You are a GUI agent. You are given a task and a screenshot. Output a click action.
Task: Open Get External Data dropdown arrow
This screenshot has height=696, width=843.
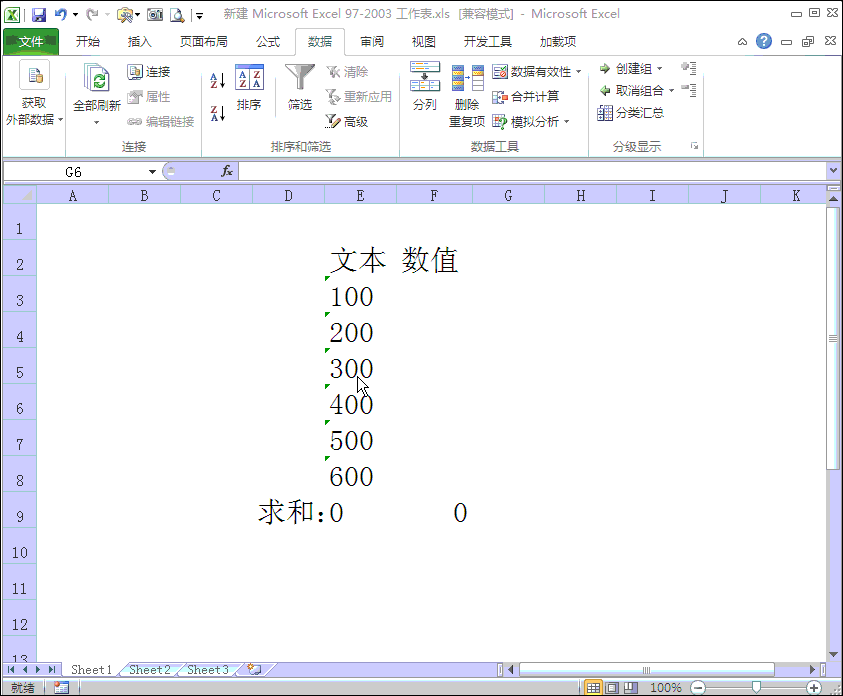(x=60, y=119)
